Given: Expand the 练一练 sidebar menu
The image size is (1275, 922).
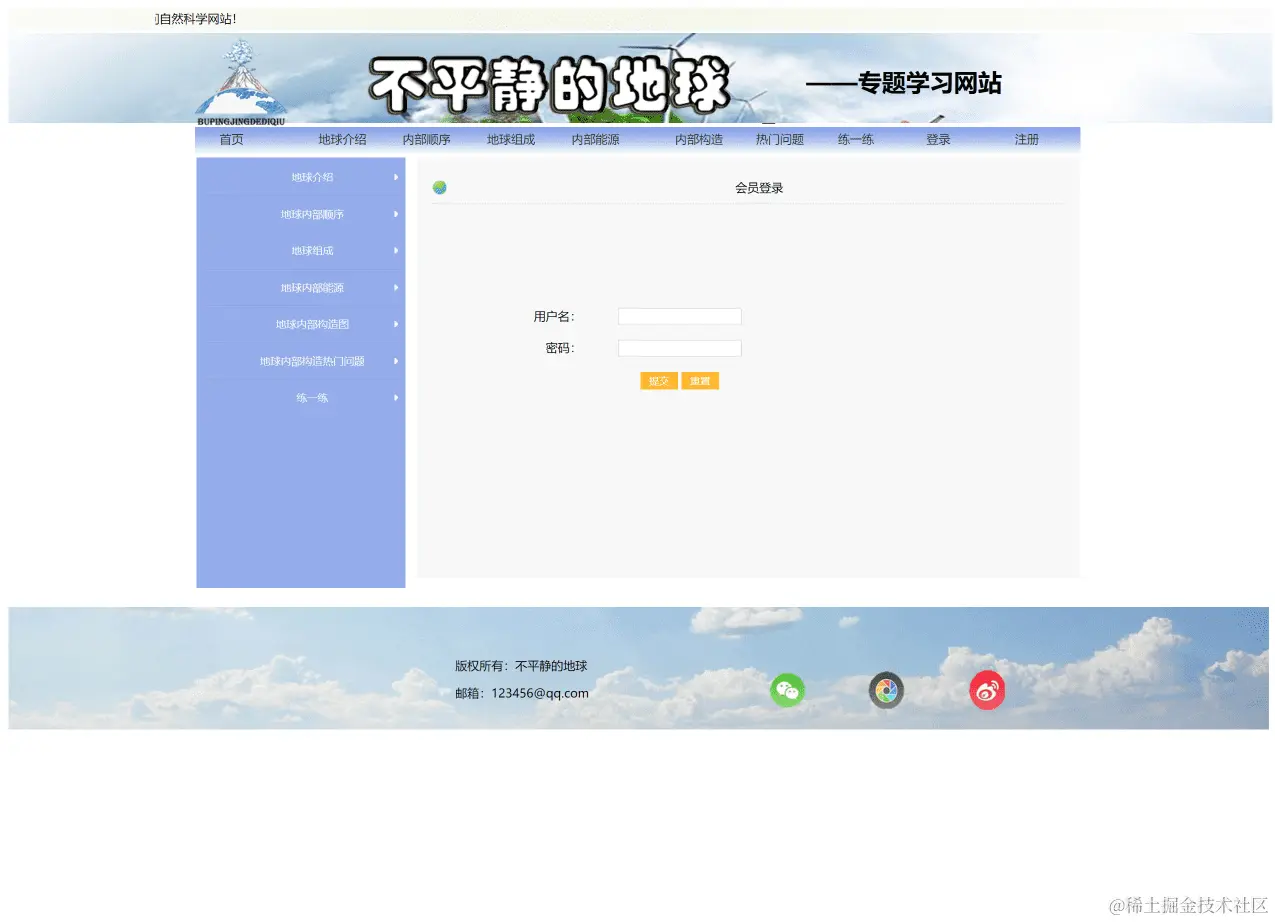Looking at the screenshot, I should click(312, 397).
